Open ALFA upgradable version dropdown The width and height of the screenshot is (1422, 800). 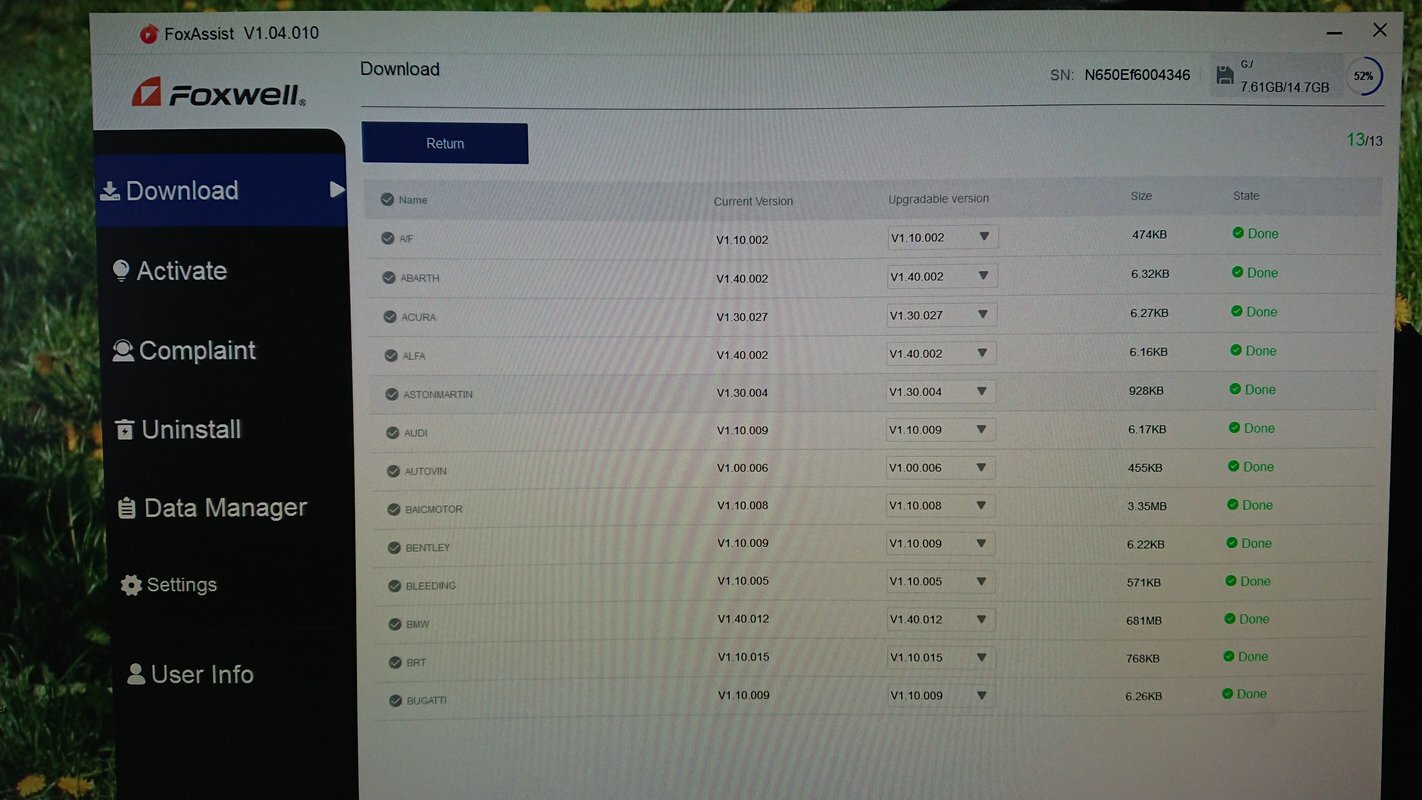(941, 353)
